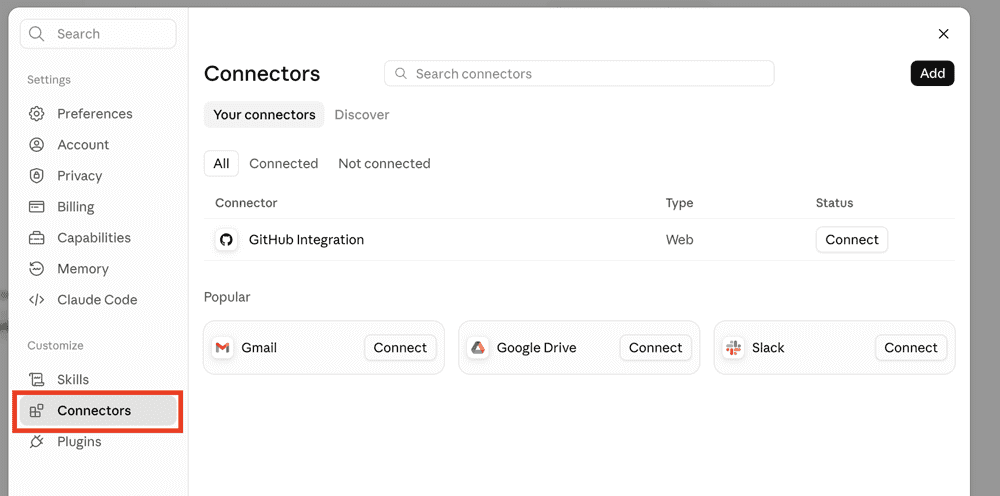This screenshot has width=1000, height=496.
Task: Click the Status column header
Action: tap(834, 203)
